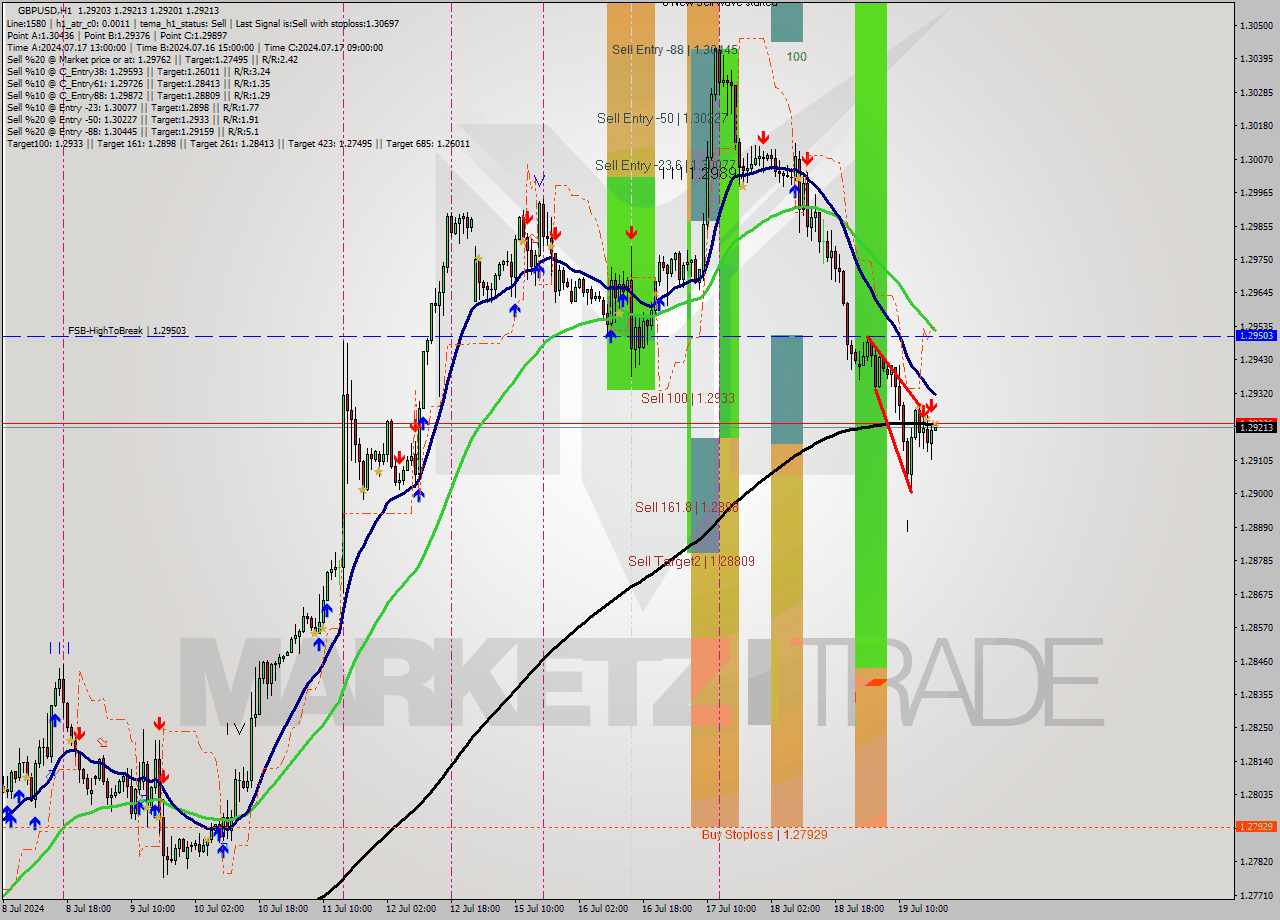Click the 1.30395 price axis value
Image resolution: width=1280 pixels, height=920 pixels.
point(1256,59)
